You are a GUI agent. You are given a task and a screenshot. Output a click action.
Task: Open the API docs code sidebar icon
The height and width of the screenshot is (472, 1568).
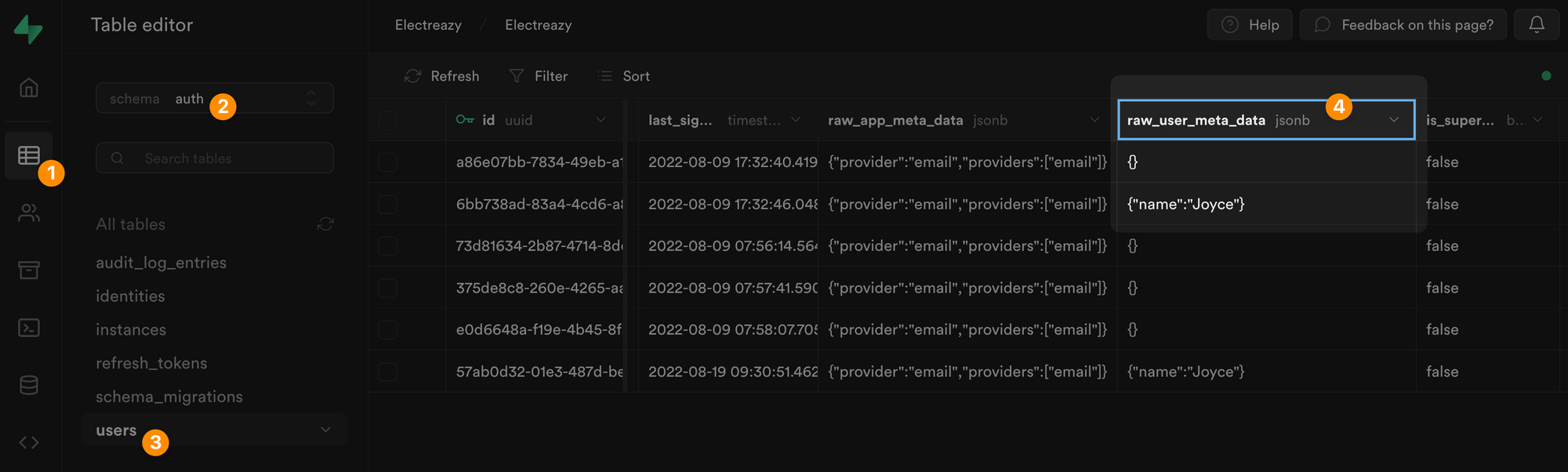coord(28,442)
